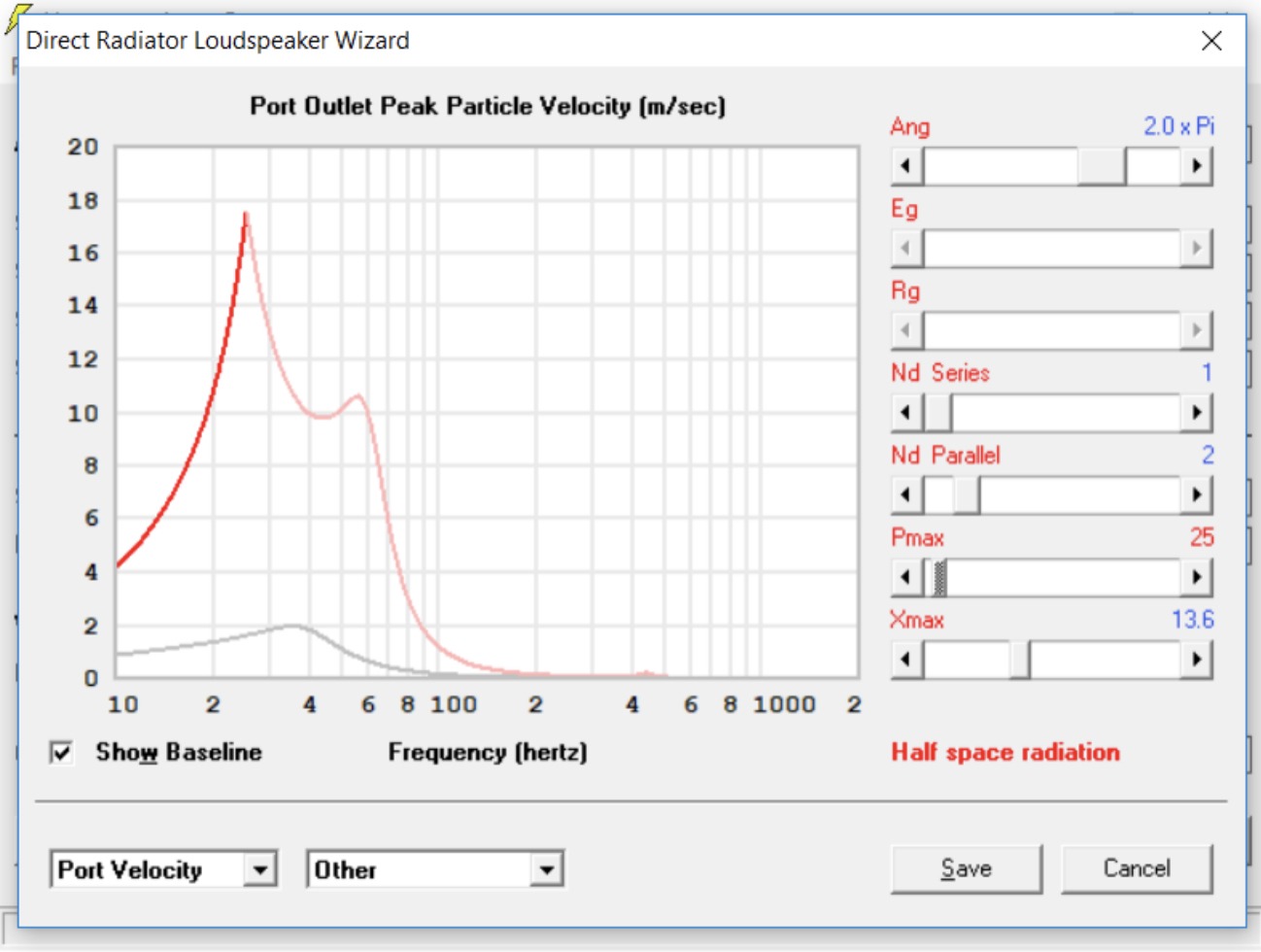Viewport: 1261px width, 952px height.
Task: Click the Nd Series slider thumb
Action: [x=937, y=413]
